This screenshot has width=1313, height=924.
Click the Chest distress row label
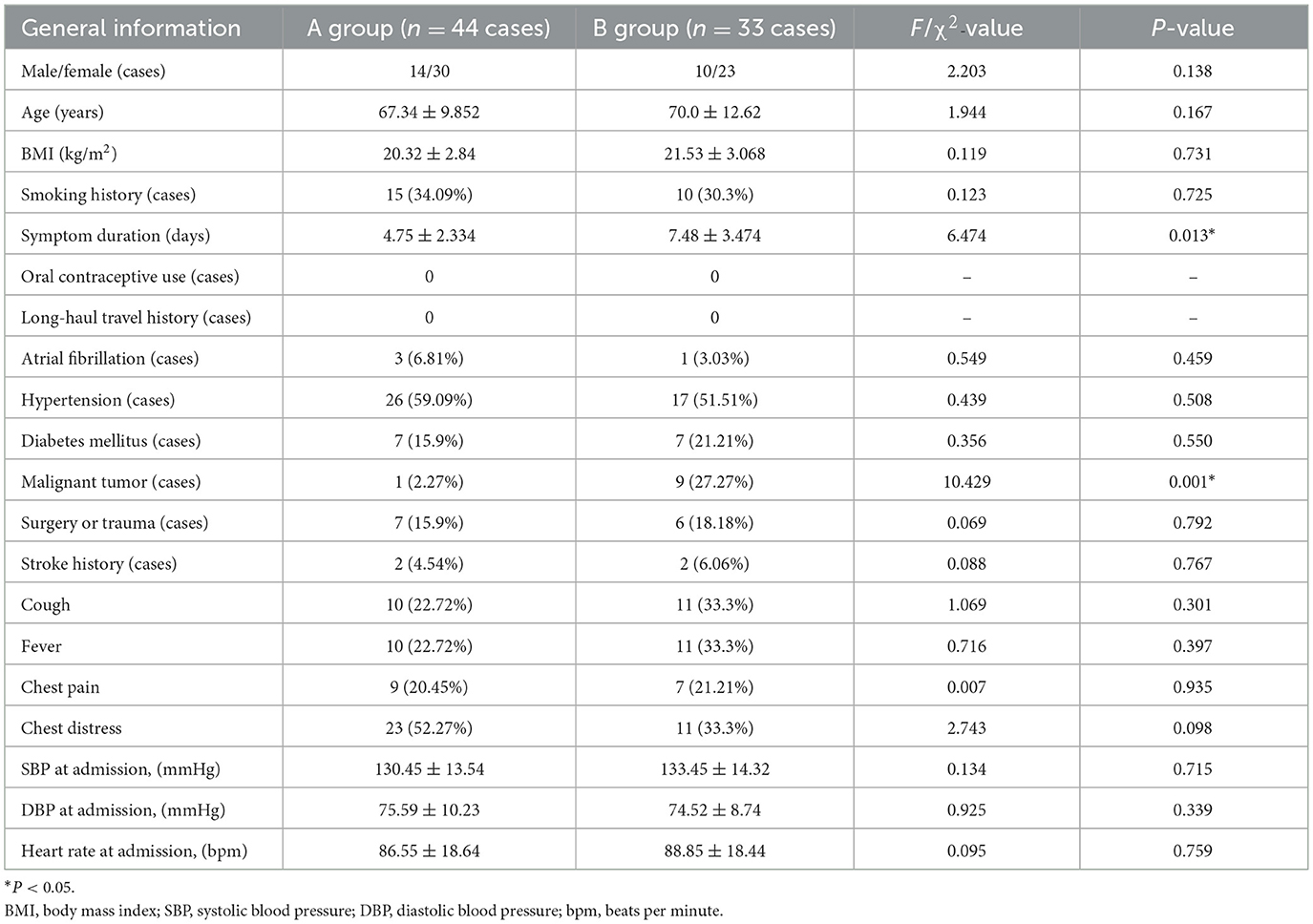pyautogui.click(x=72, y=728)
